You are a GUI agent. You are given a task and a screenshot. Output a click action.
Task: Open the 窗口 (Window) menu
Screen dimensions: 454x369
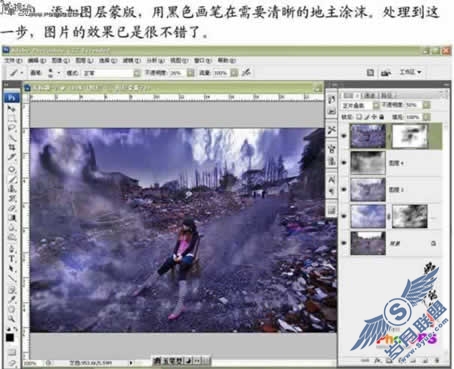coord(203,61)
